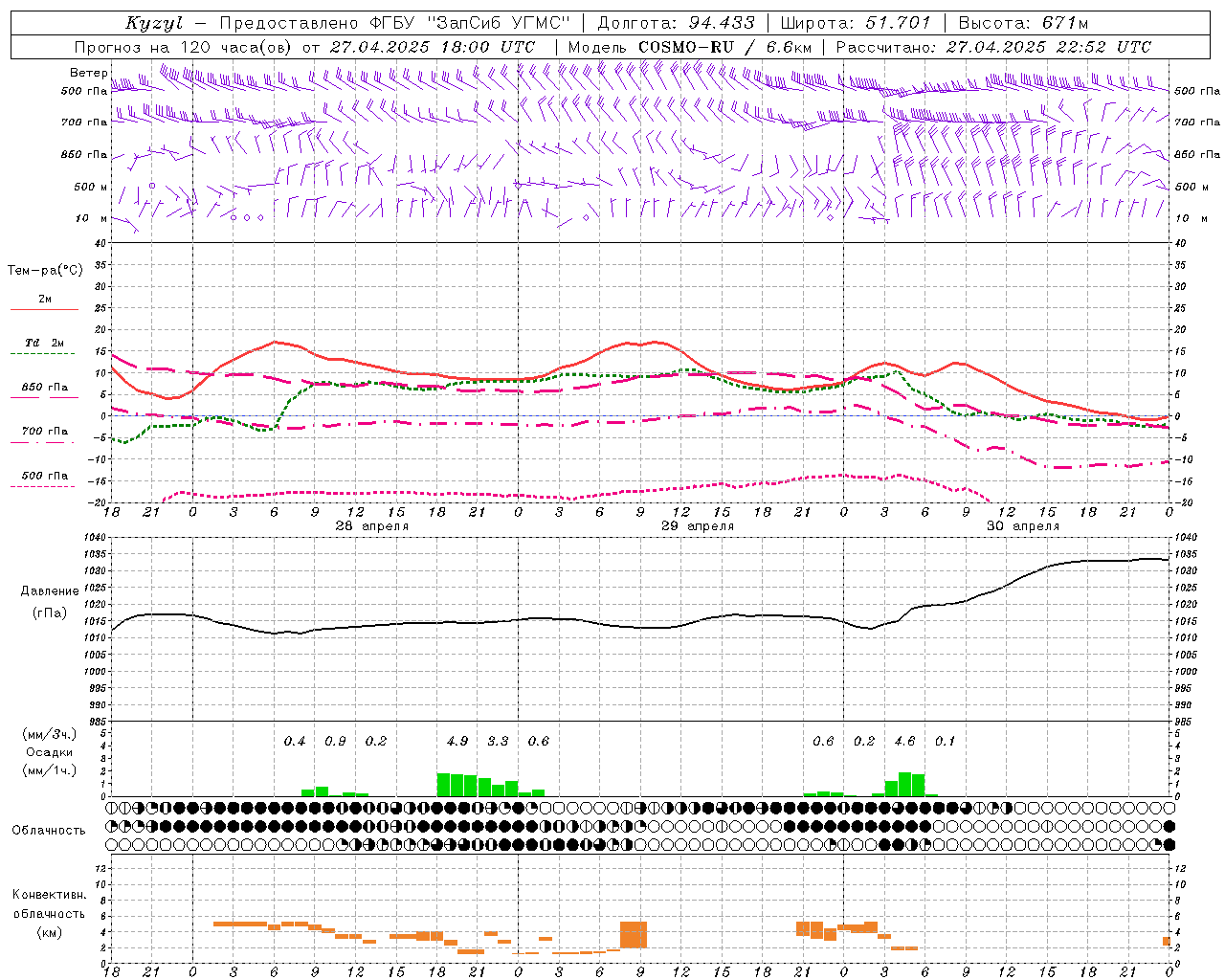This screenshot has width=1225, height=980.
Task: Select the 'Предоставлено ФГБУ "ЗапСиб УГМС"' provider text
Action: pyautogui.click(x=394, y=23)
